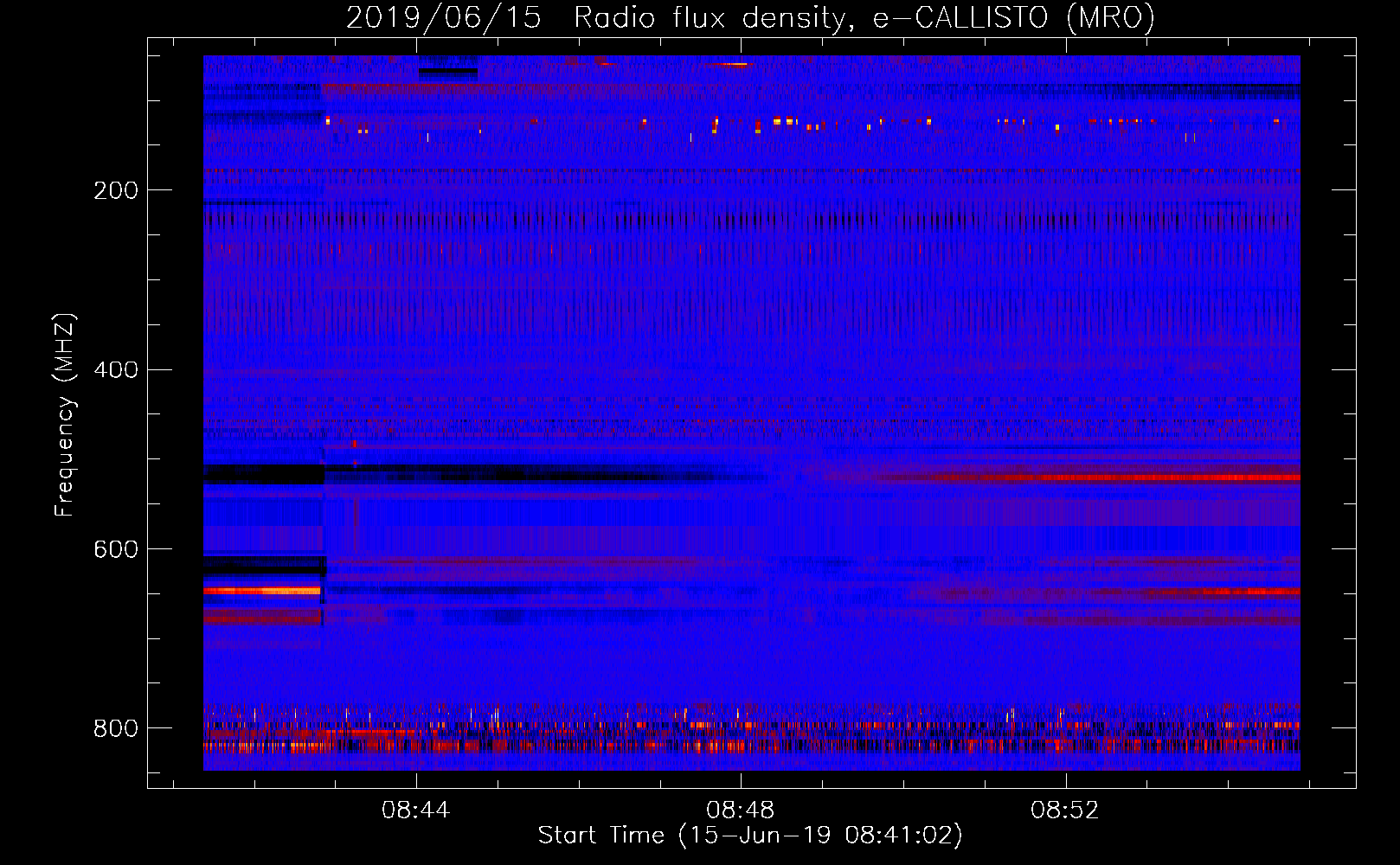Click the 08:44 time axis label
Viewport: 1400px width, 865px height.
(x=416, y=811)
